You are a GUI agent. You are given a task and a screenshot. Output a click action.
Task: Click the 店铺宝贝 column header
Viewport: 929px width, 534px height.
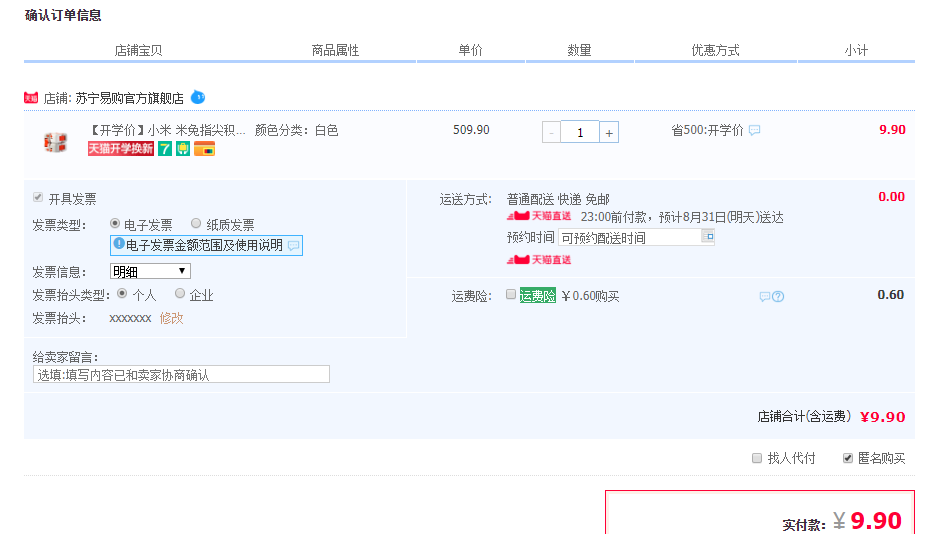click(138, 50)
